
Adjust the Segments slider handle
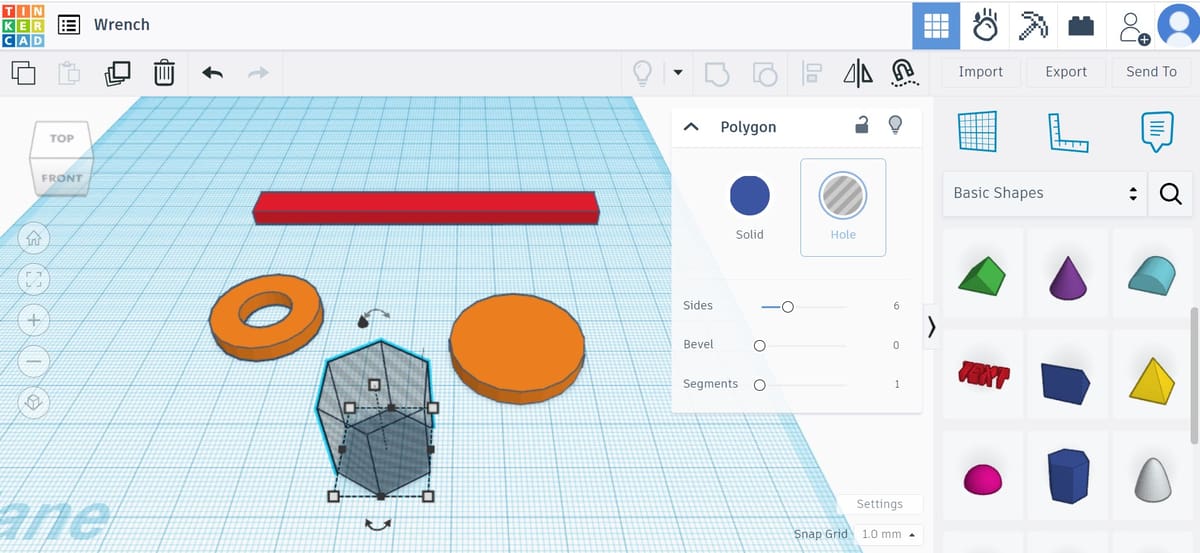pos(760,385)
